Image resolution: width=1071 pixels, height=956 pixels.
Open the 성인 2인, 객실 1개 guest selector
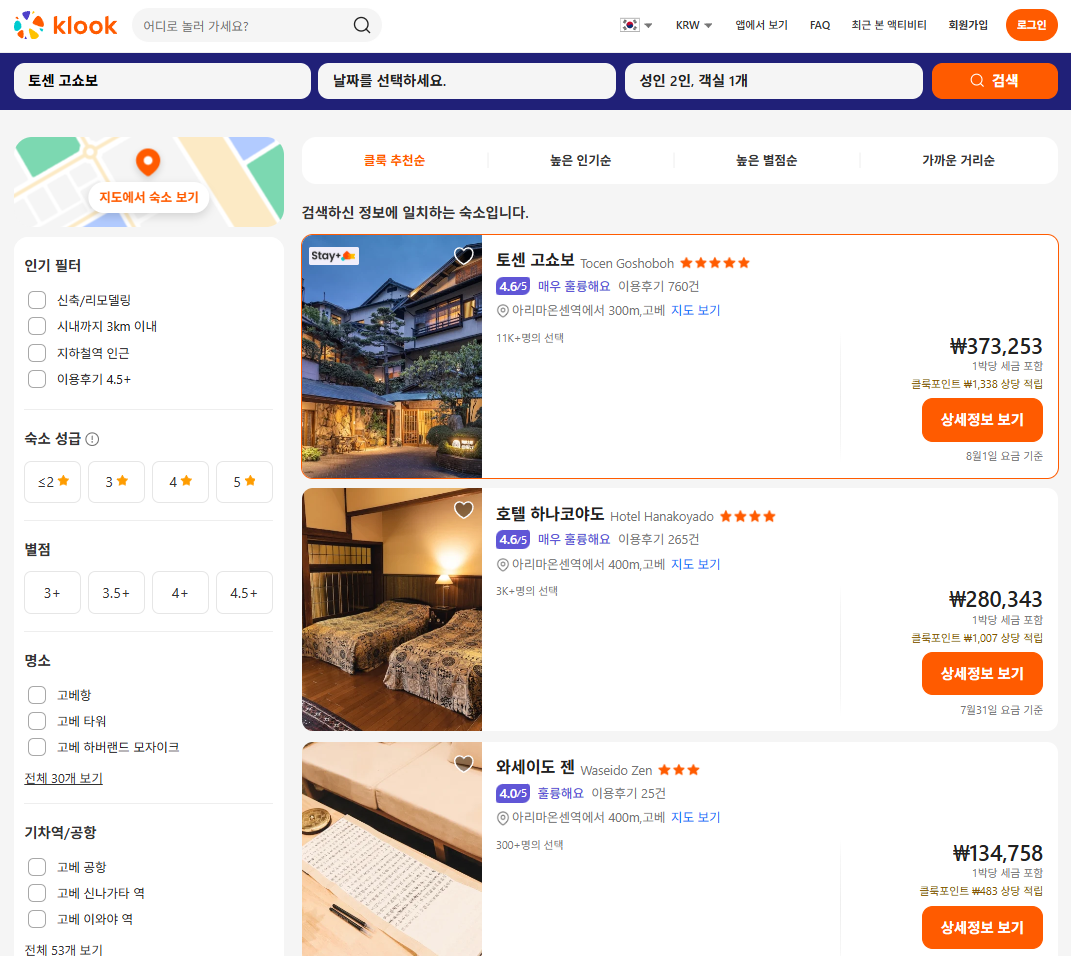click(774, 81)
